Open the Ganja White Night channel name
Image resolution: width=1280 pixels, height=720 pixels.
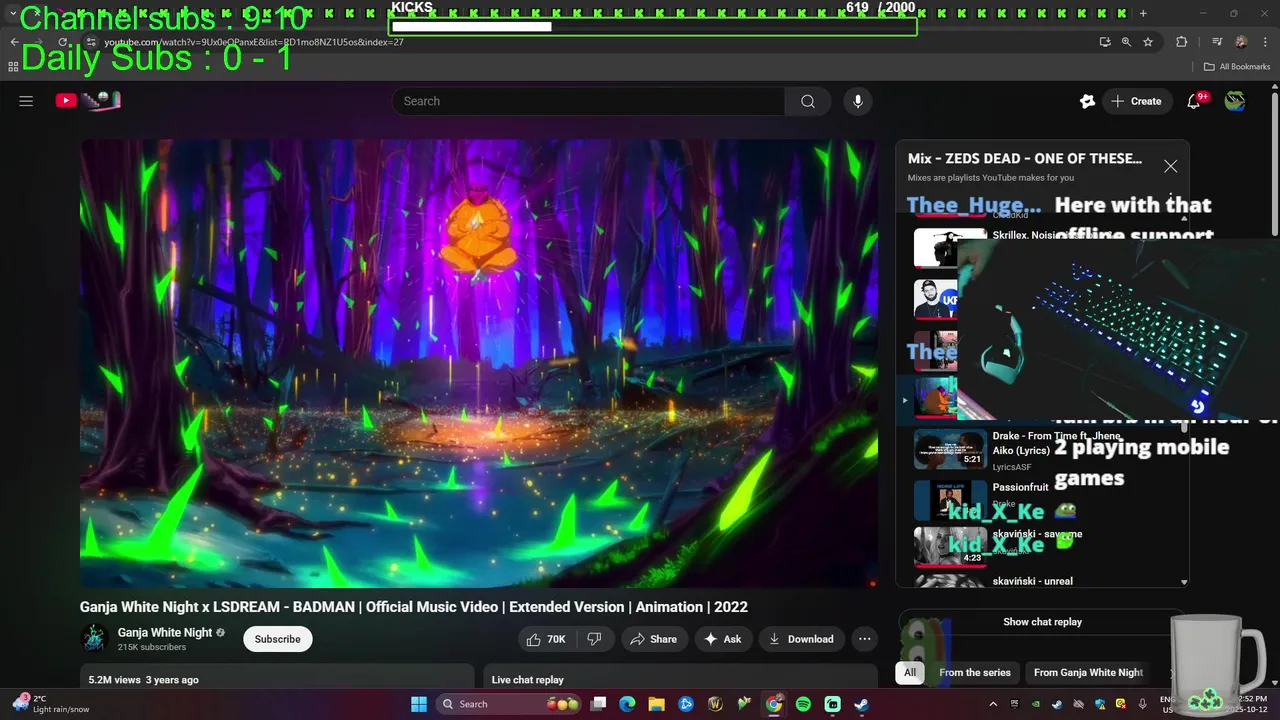165,632
